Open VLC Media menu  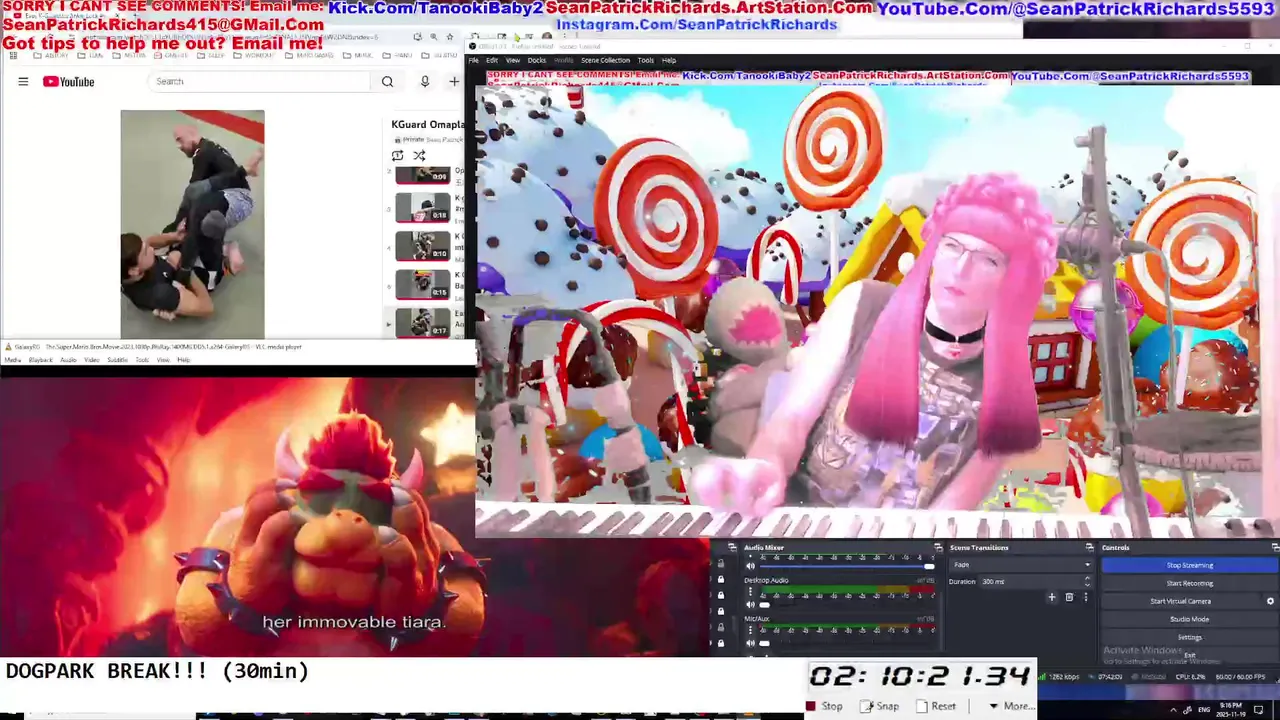point(12,360)
